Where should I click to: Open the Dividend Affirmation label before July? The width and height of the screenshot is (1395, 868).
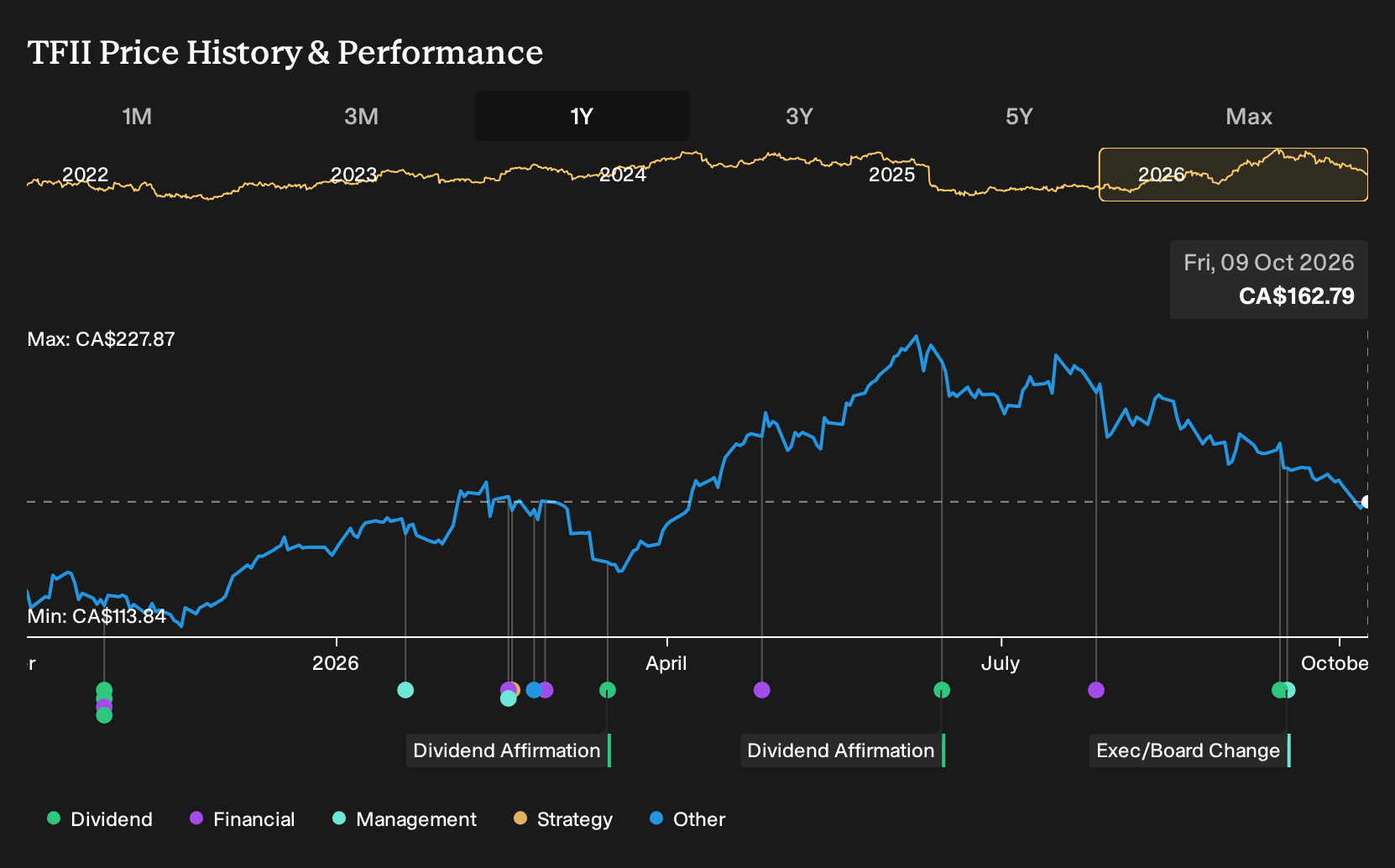tap(843, 750)
